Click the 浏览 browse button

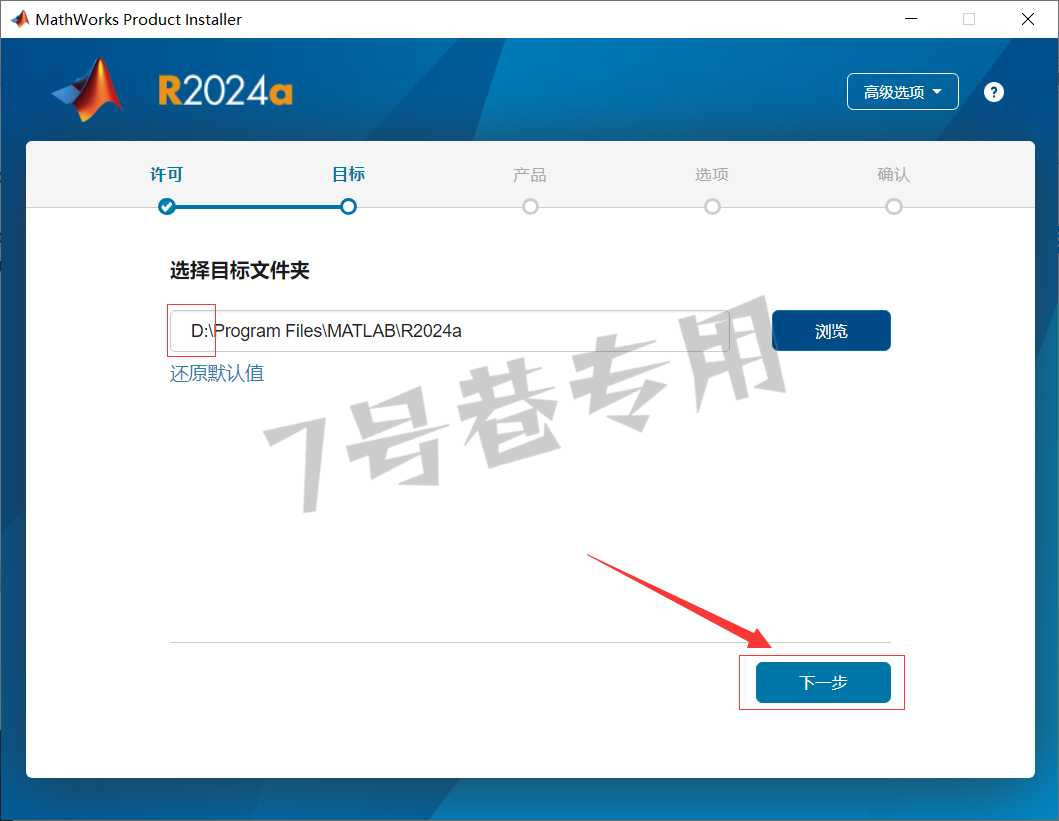[x=831, y=331]
